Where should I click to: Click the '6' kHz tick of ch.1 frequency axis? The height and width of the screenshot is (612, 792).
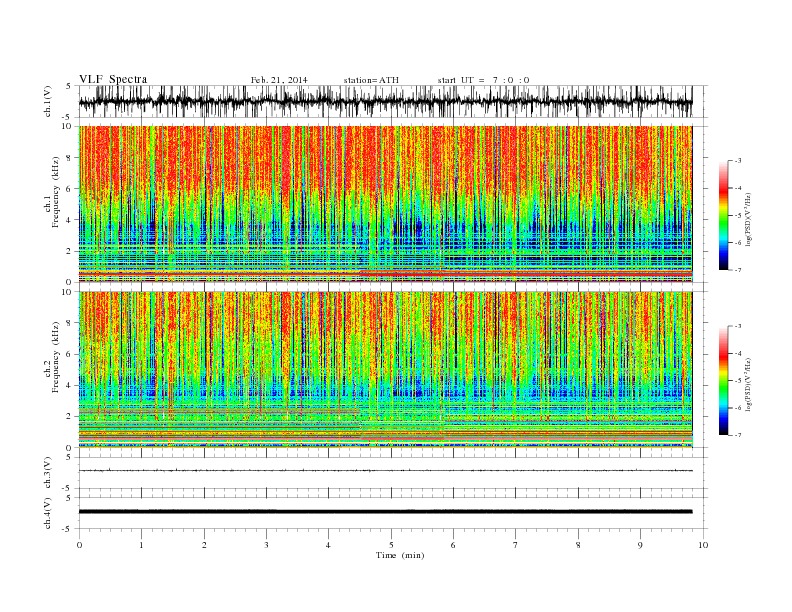(x=70, y=189)
